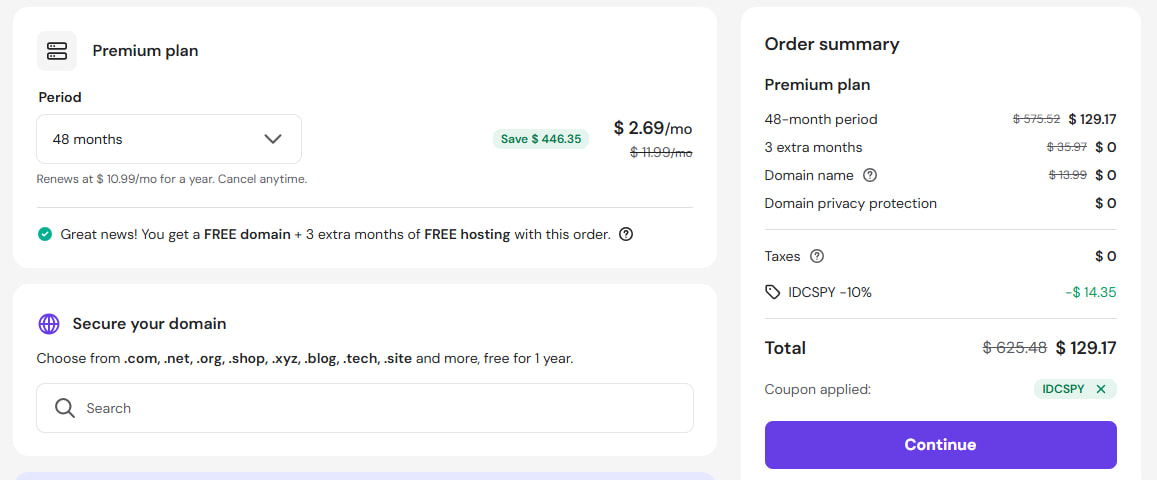Viewport: 1157px width, 480px height.
Task: Click the Save $ 446.35 badge
Action: pos(541,139)
